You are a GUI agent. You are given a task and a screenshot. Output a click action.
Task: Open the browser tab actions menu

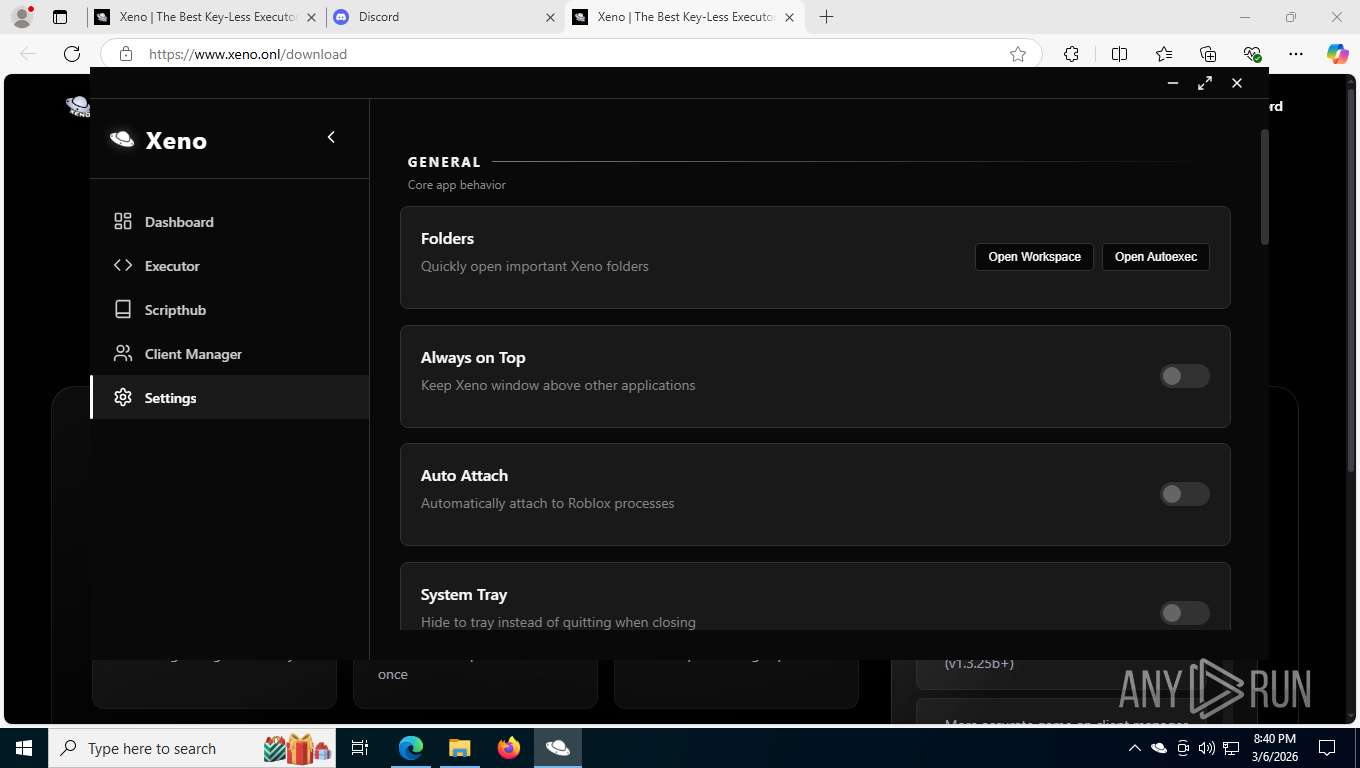pos(60,17)
